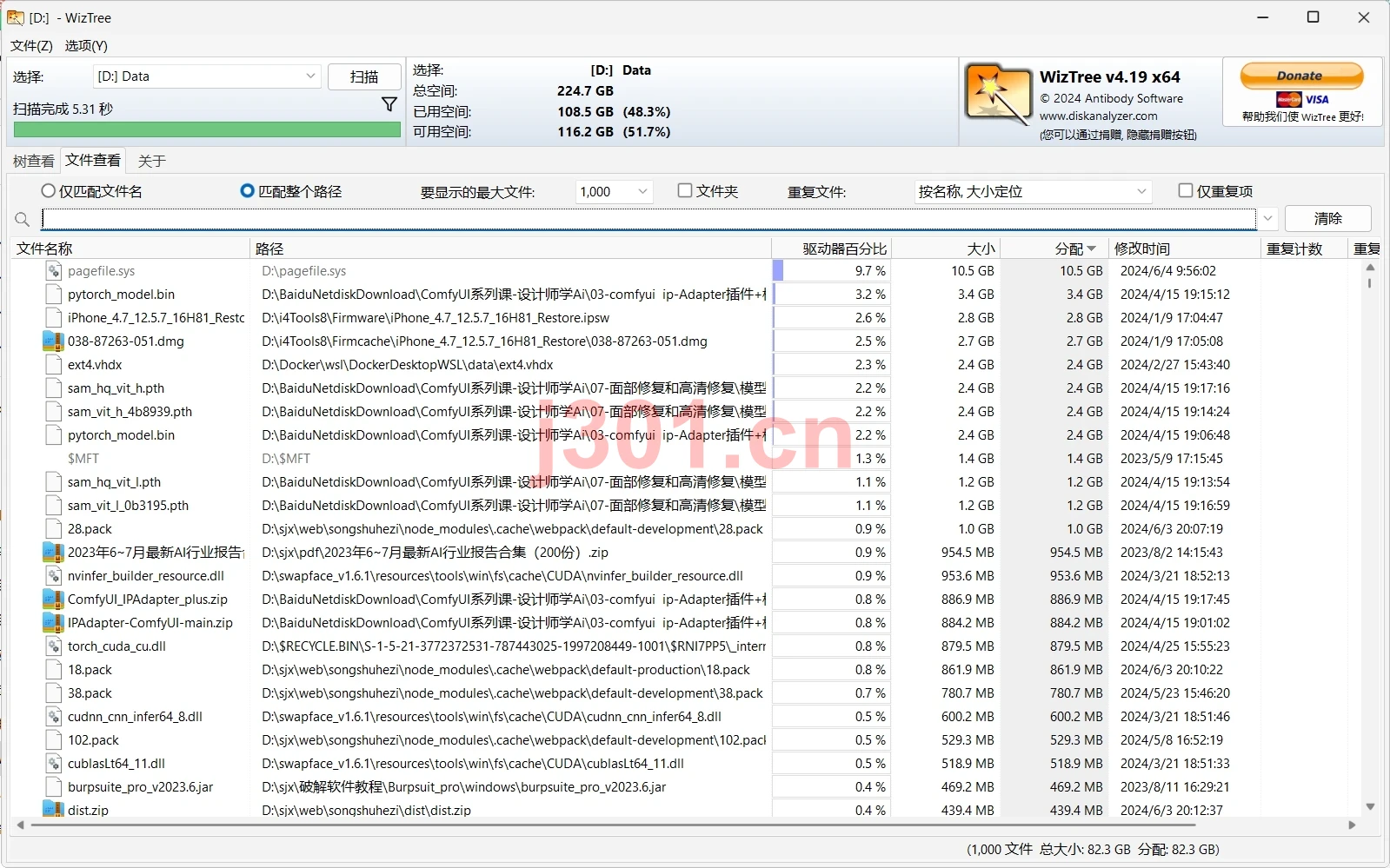The image size is (1390, 868).
Task: Open the www.diskanalyzer.com link
Action: pos(1098,116)
